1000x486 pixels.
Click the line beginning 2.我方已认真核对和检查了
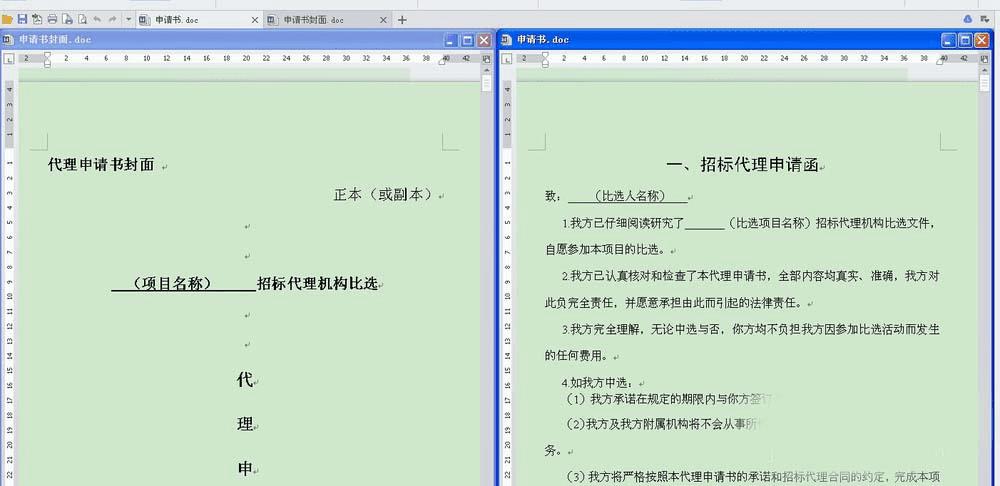coord(750,276)
